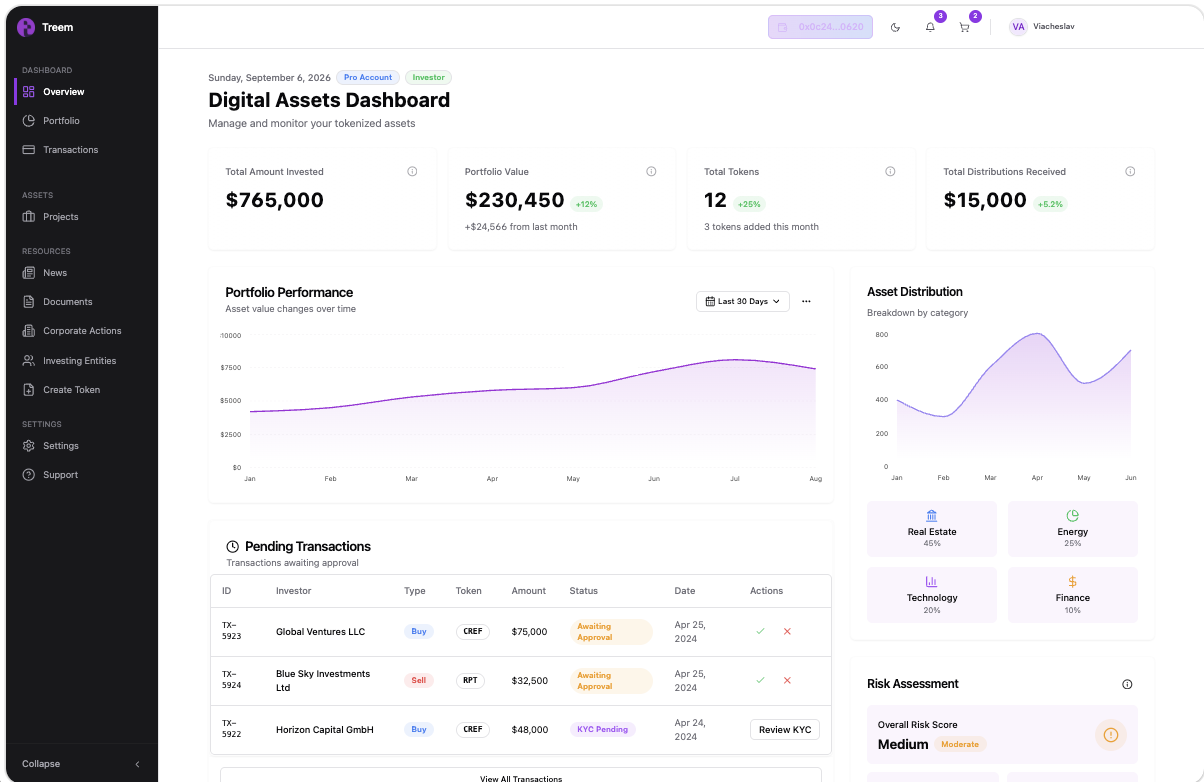Image resolution: width=1204 pixels, height=782 pixels.
Task: Click the $48,000 amount cell
Action: pyautogui.click(x=529, y=730)
